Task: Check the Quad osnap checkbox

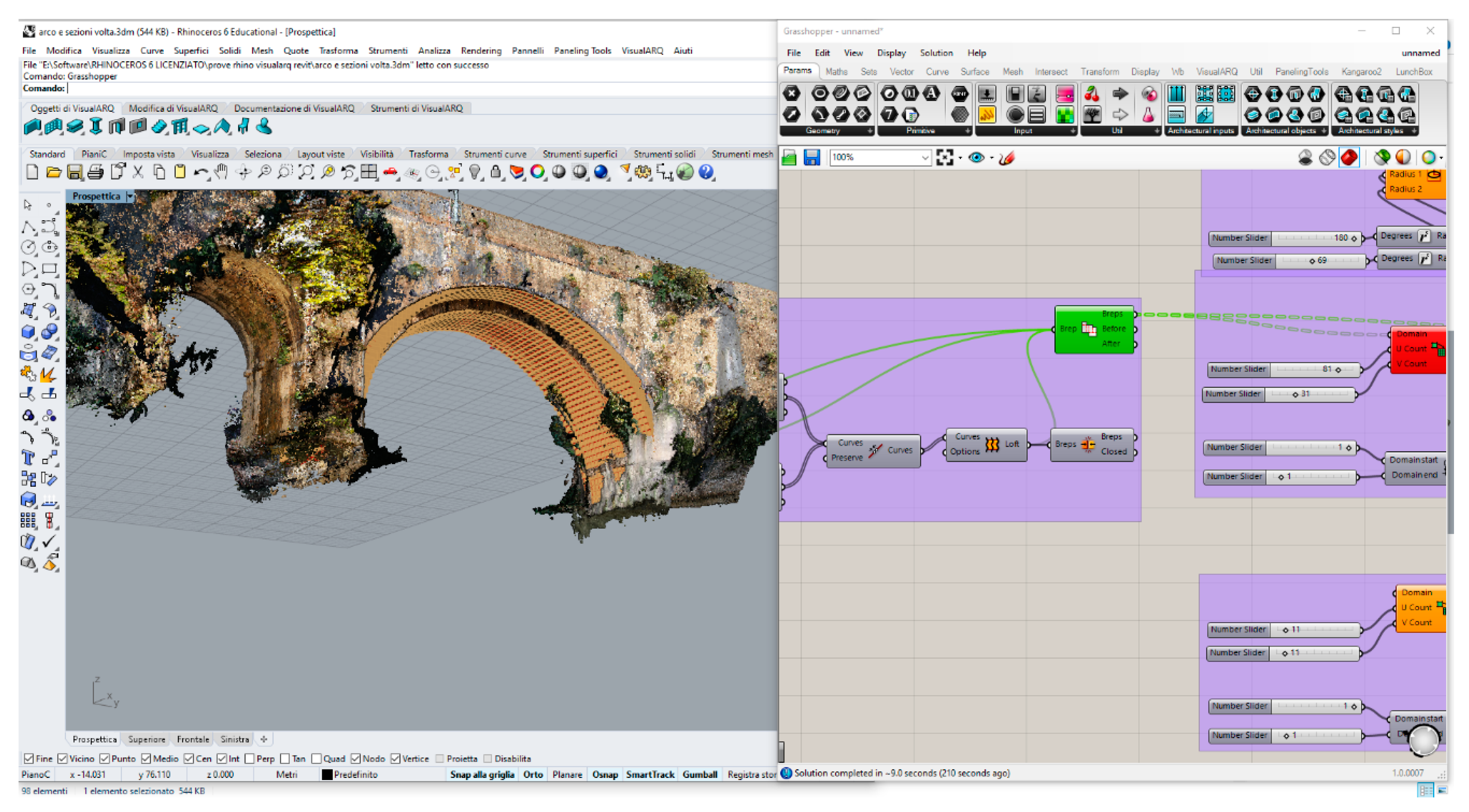Action: point(317,758)
